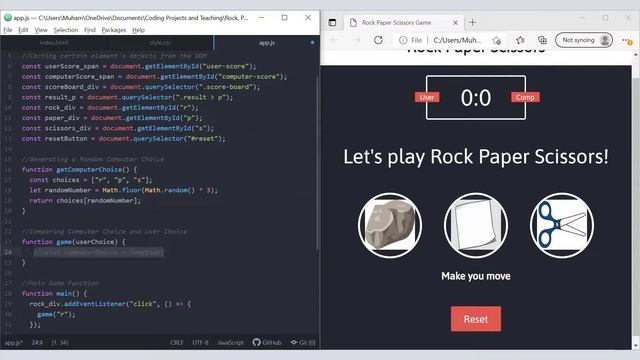Click the UTF-8 encoding selector
The height and width of the screenshot is (360, 640).
(x=200, y=342)
